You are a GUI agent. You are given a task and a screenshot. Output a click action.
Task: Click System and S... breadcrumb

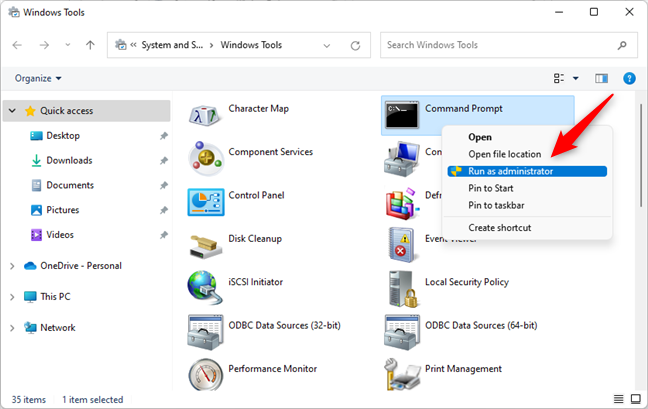pyautogui.click(x=172, y=45)
